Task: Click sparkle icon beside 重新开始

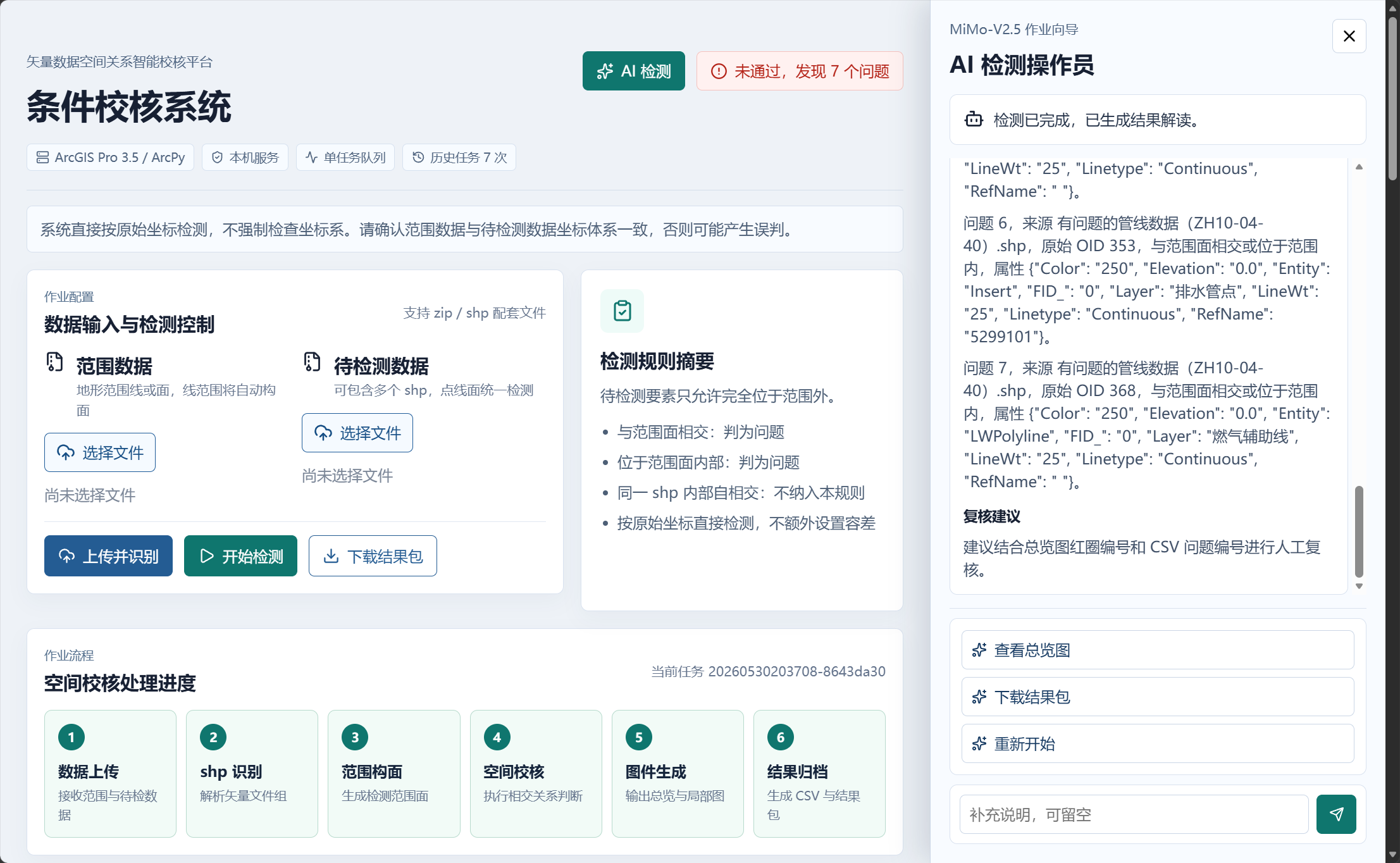Action: coord(979,743)
